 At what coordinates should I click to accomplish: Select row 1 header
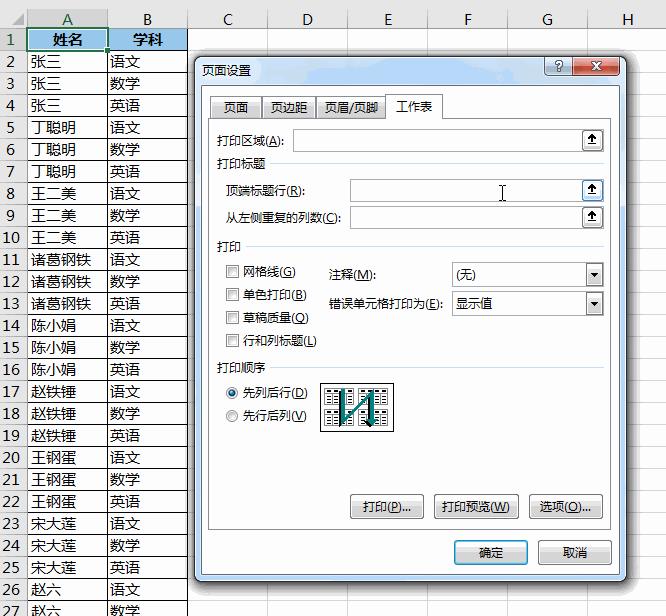click(13, 40)
